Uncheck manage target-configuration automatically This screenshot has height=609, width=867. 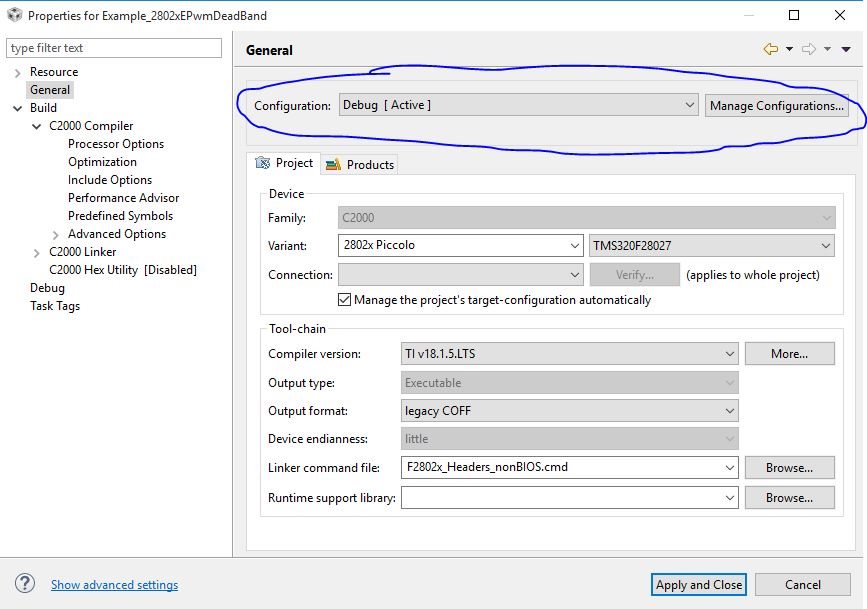pos(345,298)
